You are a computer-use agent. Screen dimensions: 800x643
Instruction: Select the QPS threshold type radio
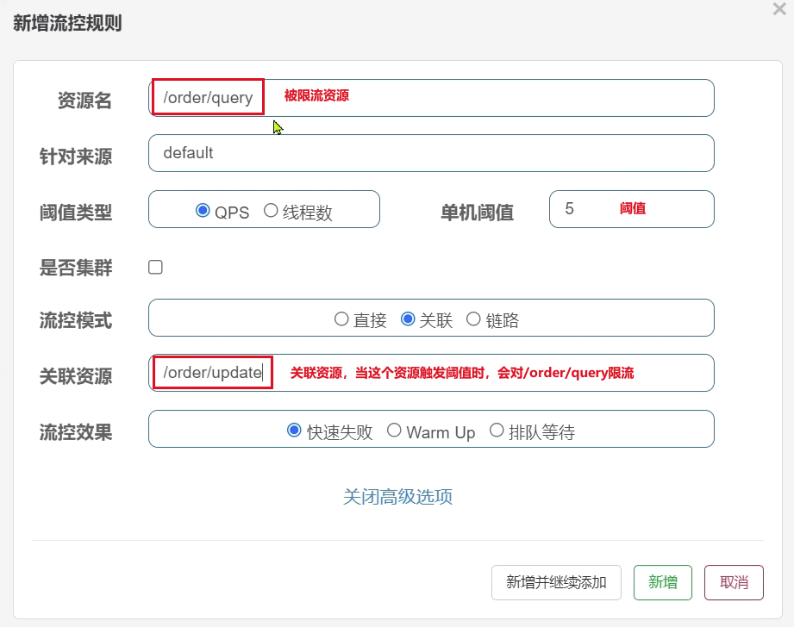(x=203, y=211)
